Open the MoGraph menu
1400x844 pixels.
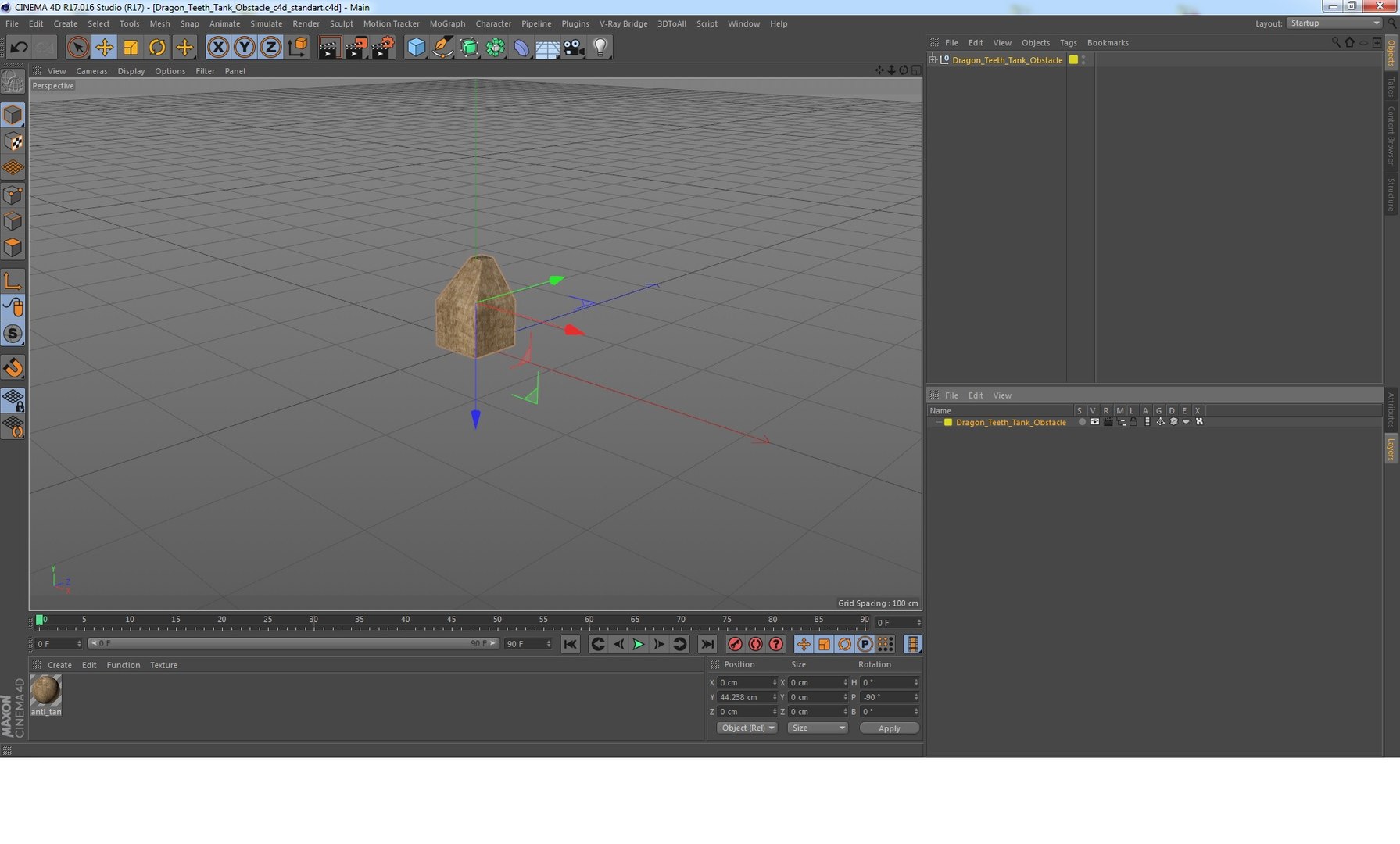point(447,23)
